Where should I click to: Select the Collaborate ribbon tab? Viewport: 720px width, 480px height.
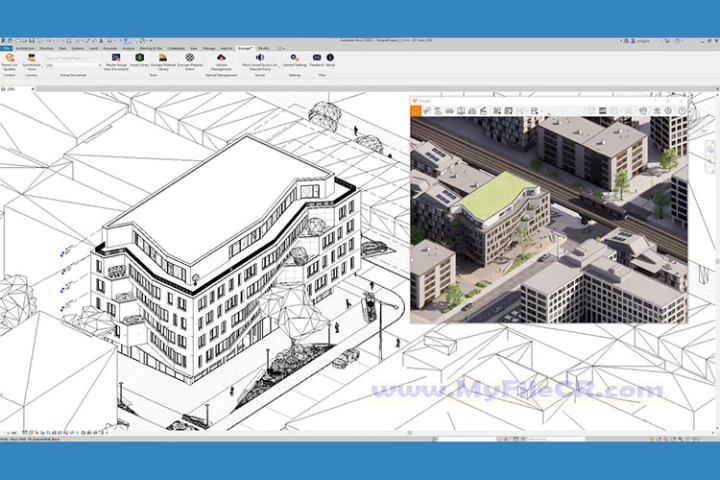[x=176, y=47]
